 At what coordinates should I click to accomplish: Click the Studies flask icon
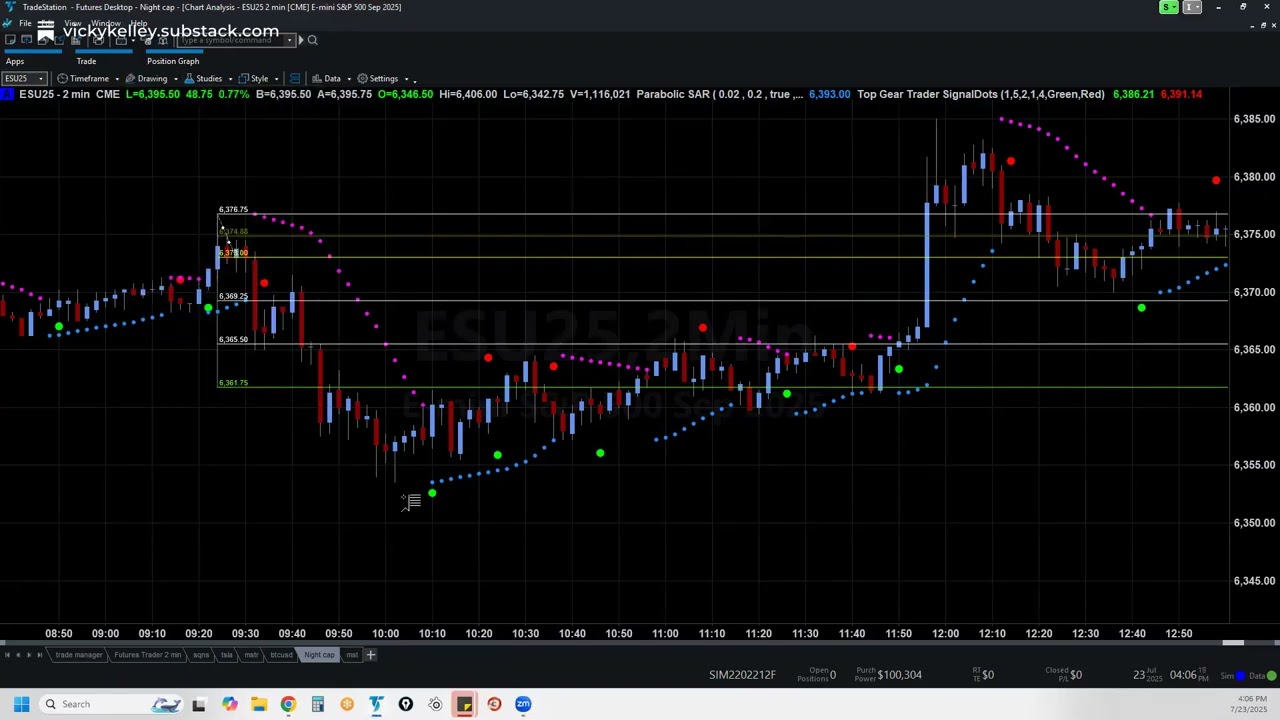(189, 78)
